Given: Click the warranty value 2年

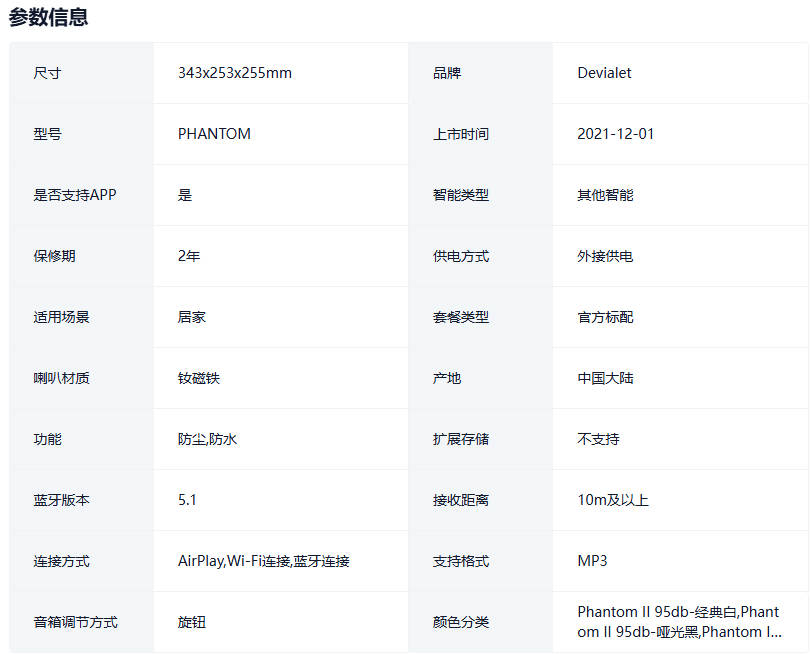Looking at the screenshot, I should pyautogui.click(x=189, y=256).
